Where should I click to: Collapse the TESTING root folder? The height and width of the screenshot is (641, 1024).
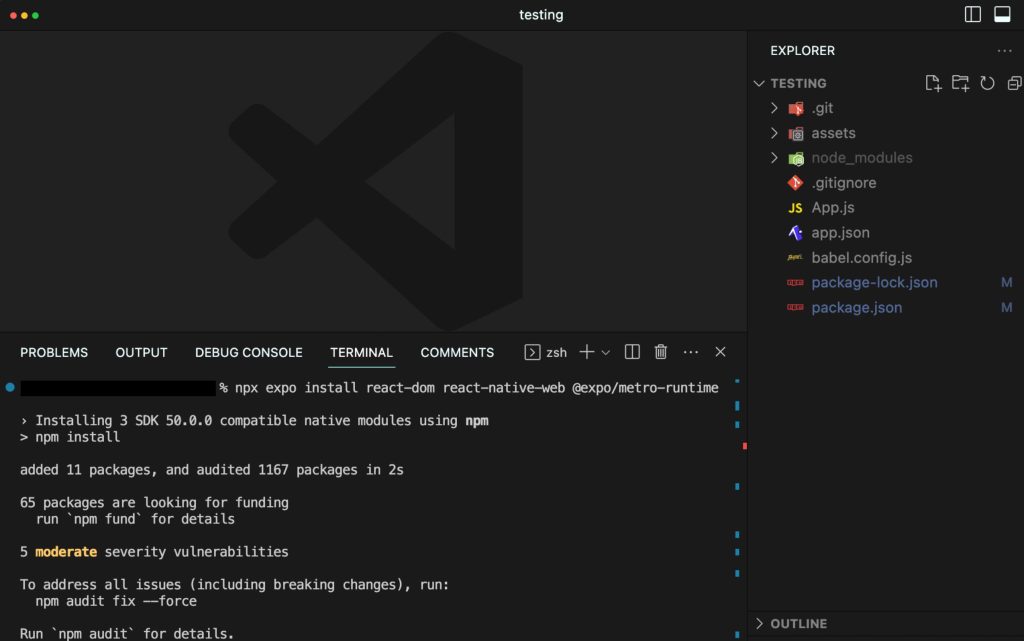click(759, 84)
